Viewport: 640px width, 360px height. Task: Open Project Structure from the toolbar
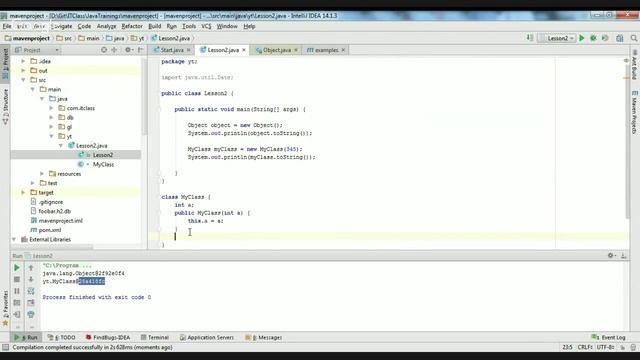(x=620, y=38)
